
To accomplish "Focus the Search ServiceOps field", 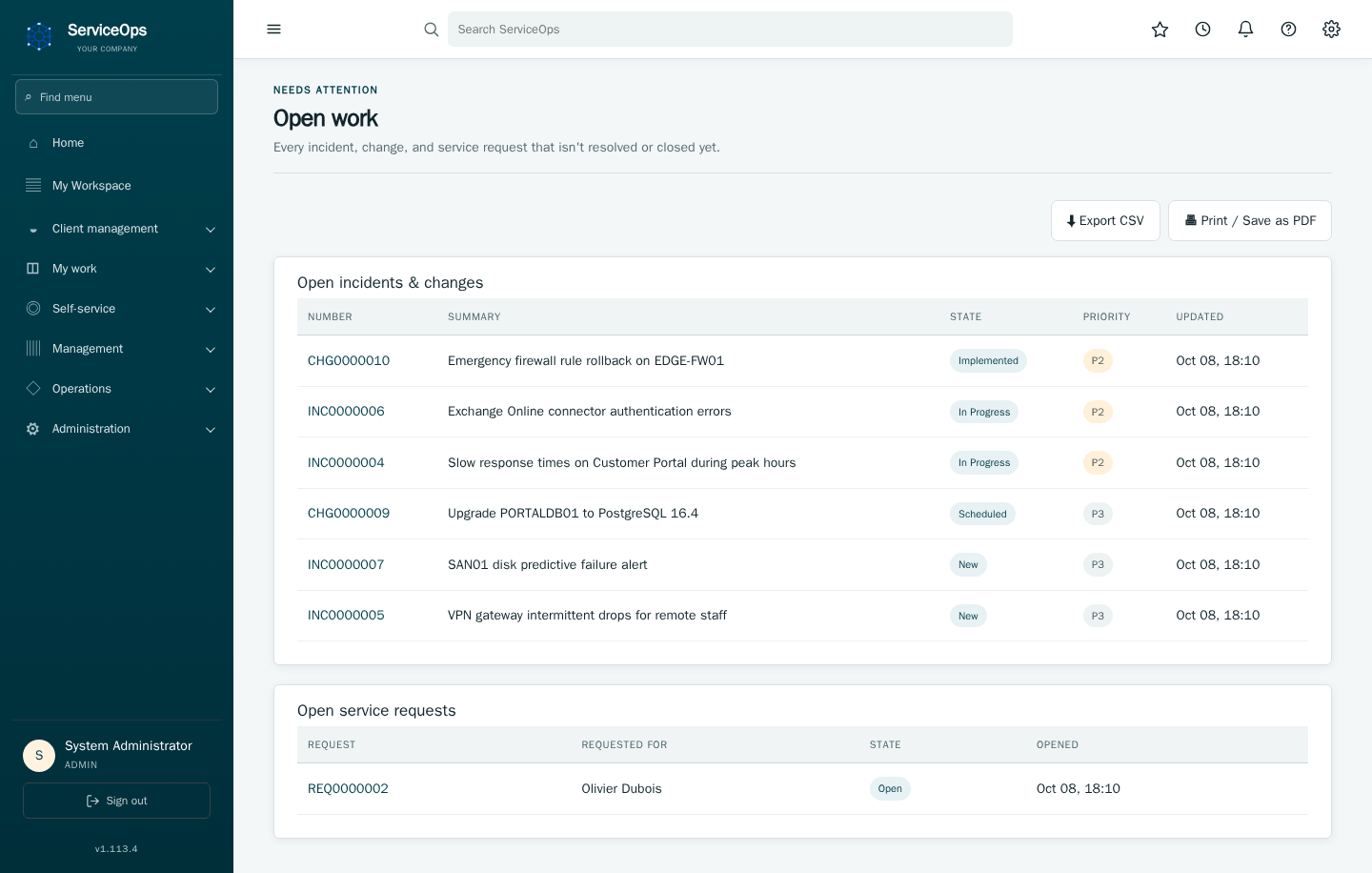I will tap(730, 30).
